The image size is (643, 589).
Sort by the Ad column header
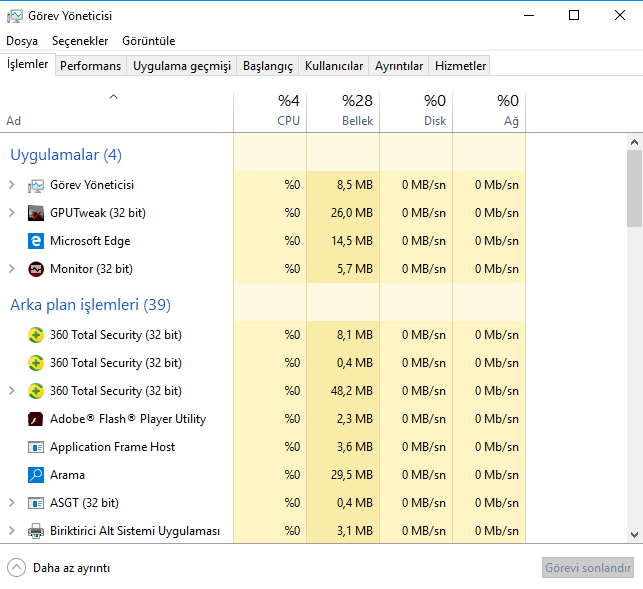tap(116, 112)
